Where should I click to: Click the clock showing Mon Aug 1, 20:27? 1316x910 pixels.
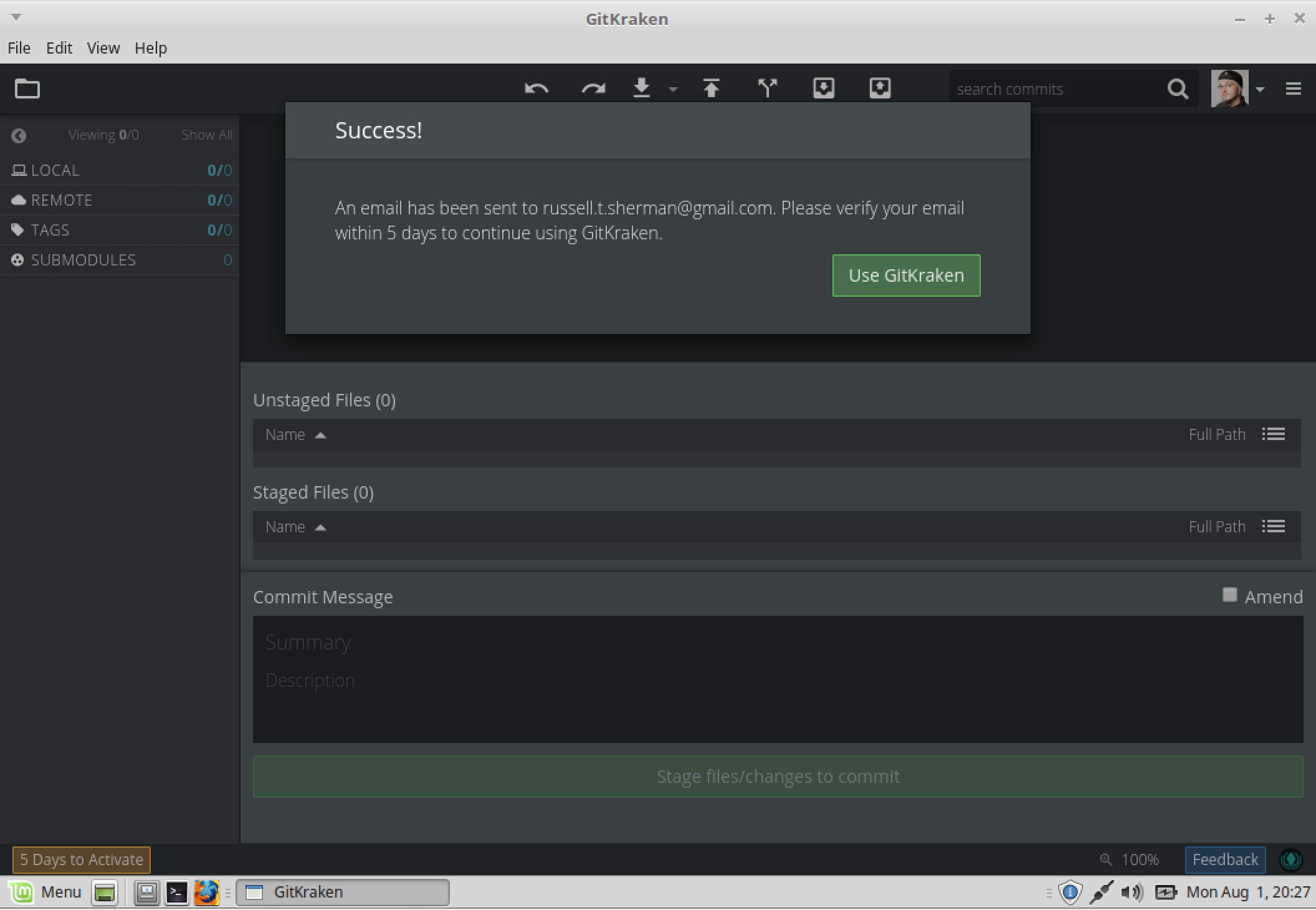click(1247, 892)
